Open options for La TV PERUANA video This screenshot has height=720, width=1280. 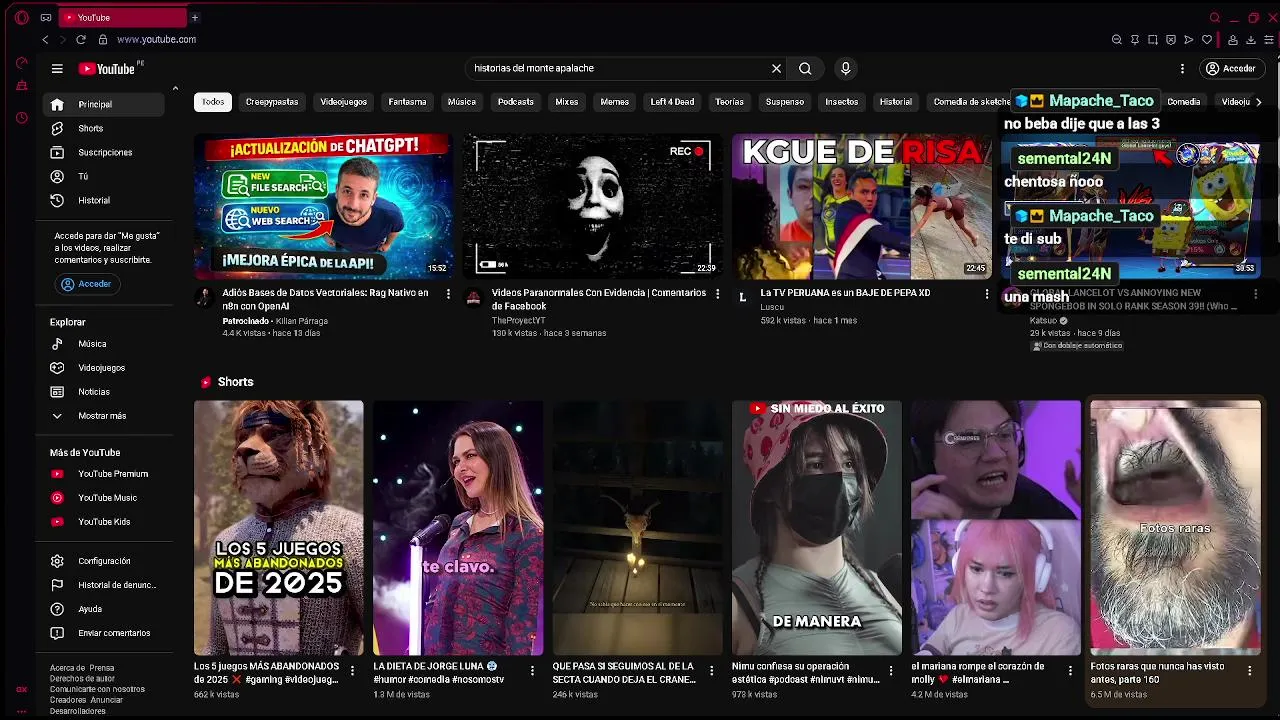click(986, 294)
